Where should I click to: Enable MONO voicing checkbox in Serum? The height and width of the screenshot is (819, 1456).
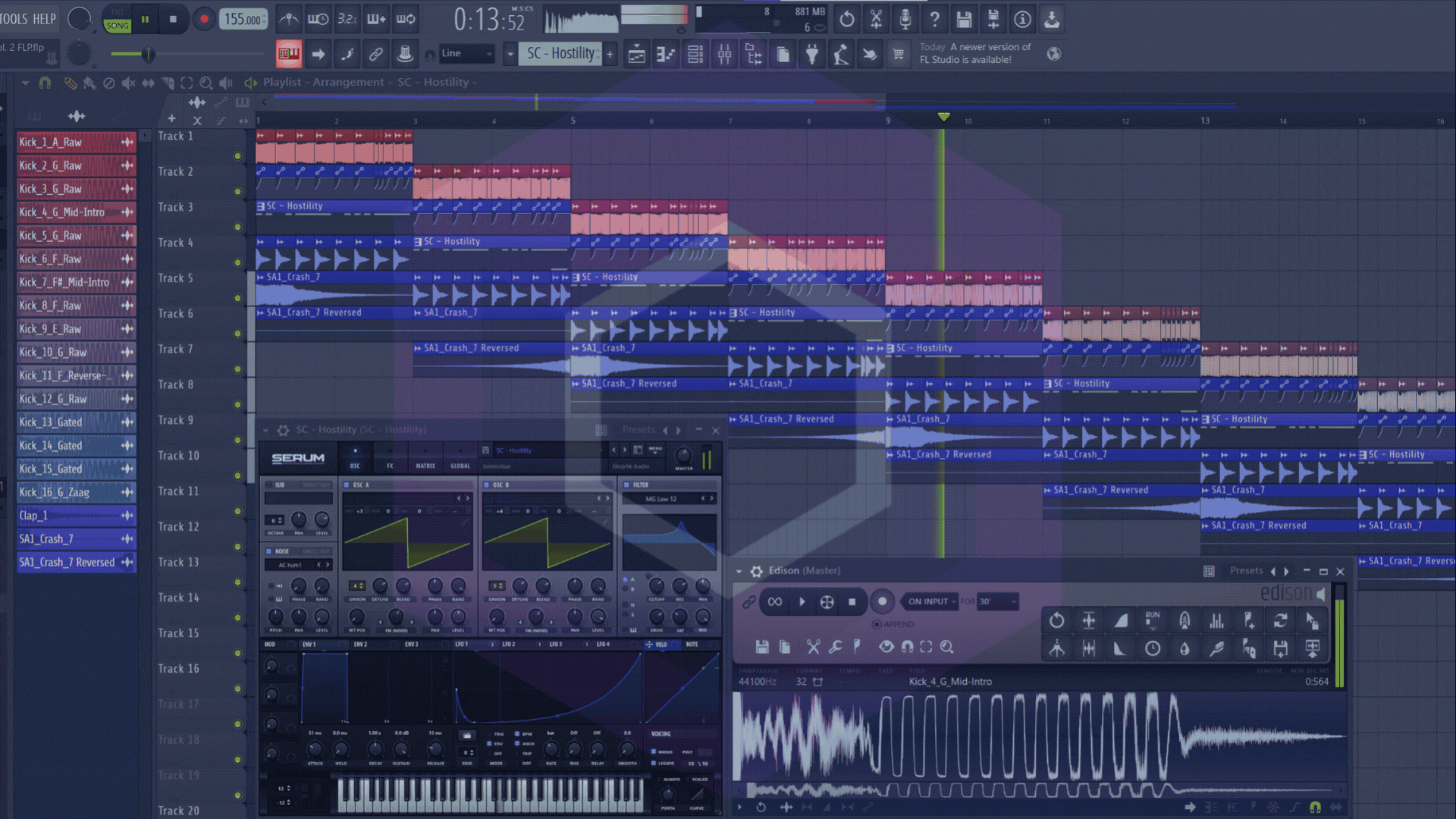click(x=653, y=752)
